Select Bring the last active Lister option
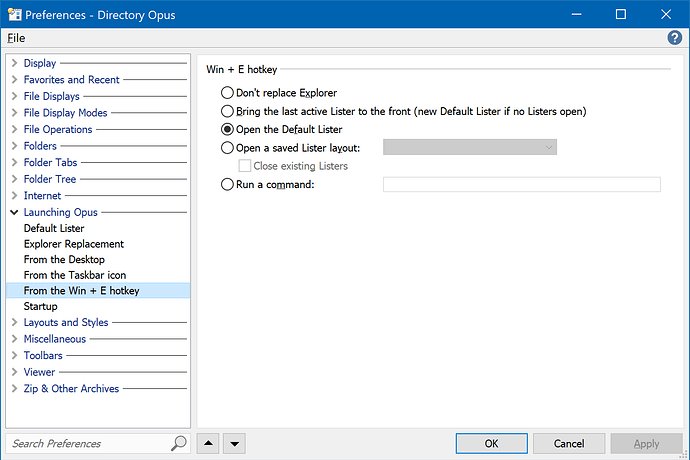The height and width of the screenshot is (460, 690). tap(227, 111)
